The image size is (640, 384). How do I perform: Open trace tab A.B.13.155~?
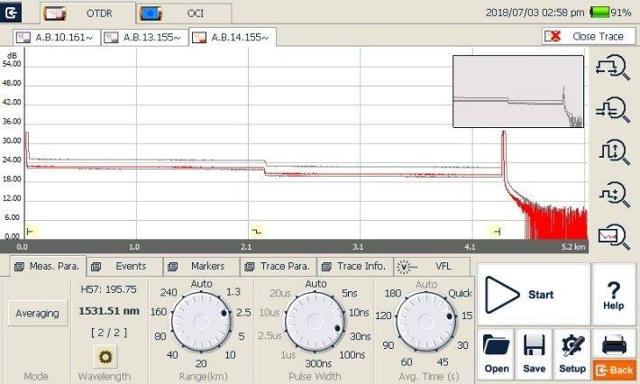(x=144, y=38)
